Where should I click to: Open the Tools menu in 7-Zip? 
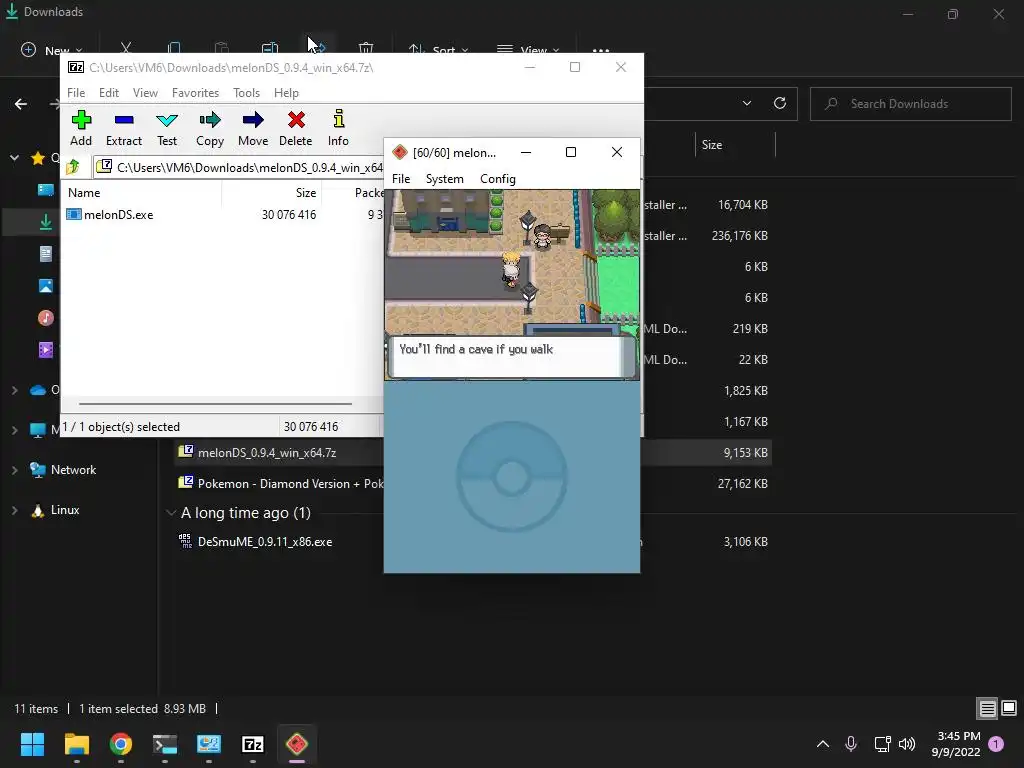(246, 93)
